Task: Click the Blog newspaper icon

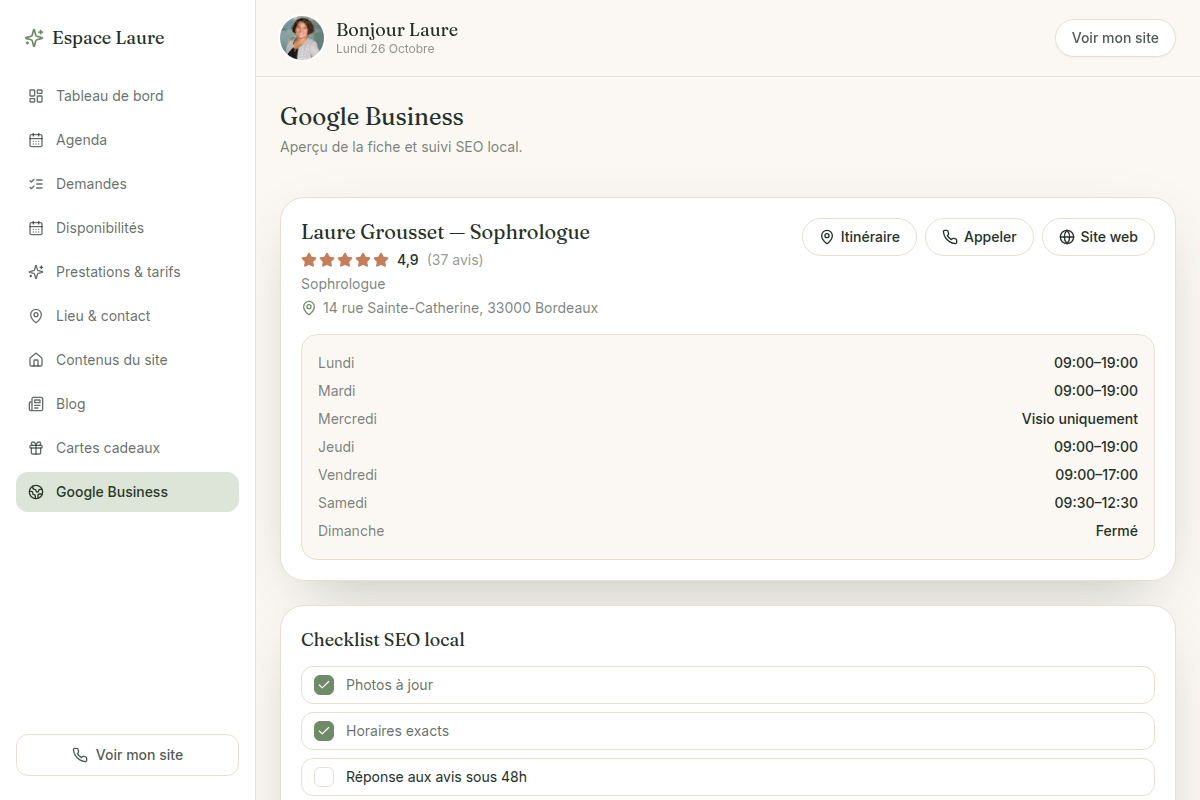Action: (x=36, y=404)
